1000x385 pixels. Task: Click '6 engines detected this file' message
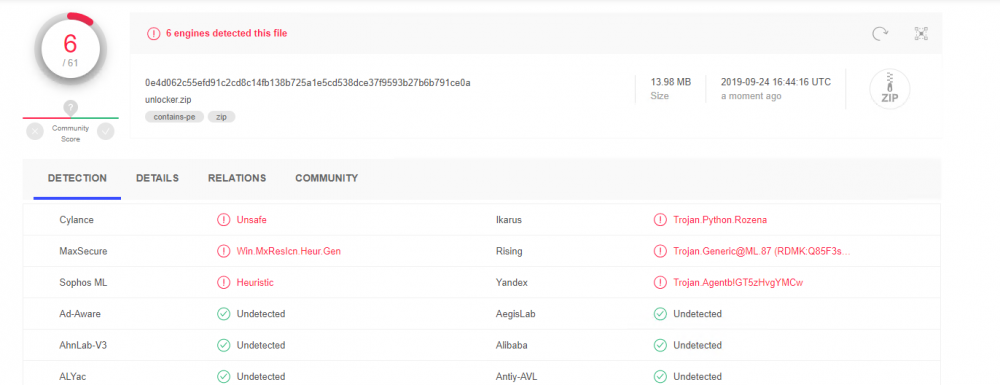(x=226, y=34)
